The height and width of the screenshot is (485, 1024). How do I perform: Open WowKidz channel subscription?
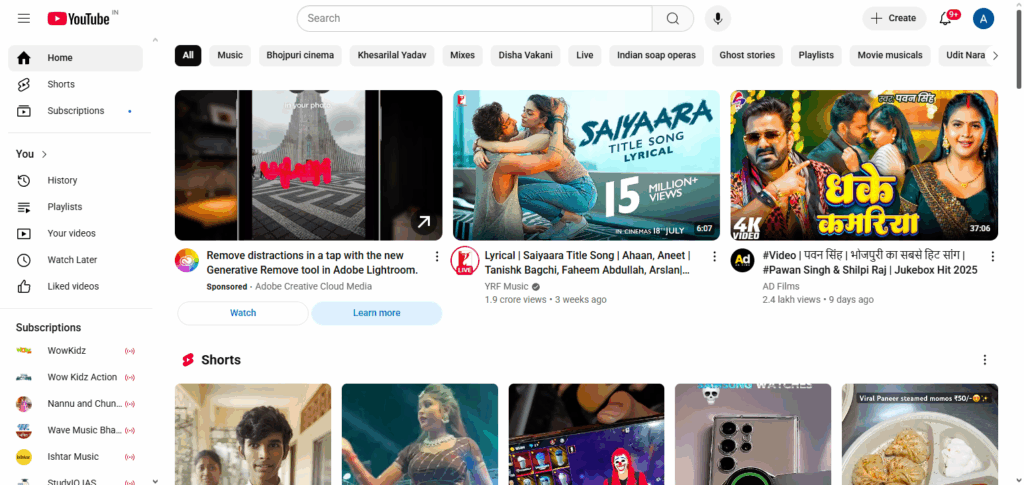click(x=75, y=351)
